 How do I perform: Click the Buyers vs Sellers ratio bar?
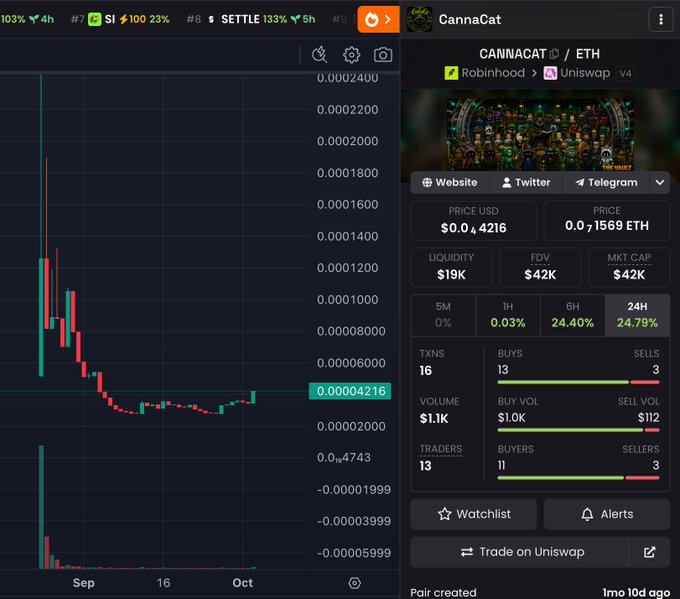click(x=579, y=478)
